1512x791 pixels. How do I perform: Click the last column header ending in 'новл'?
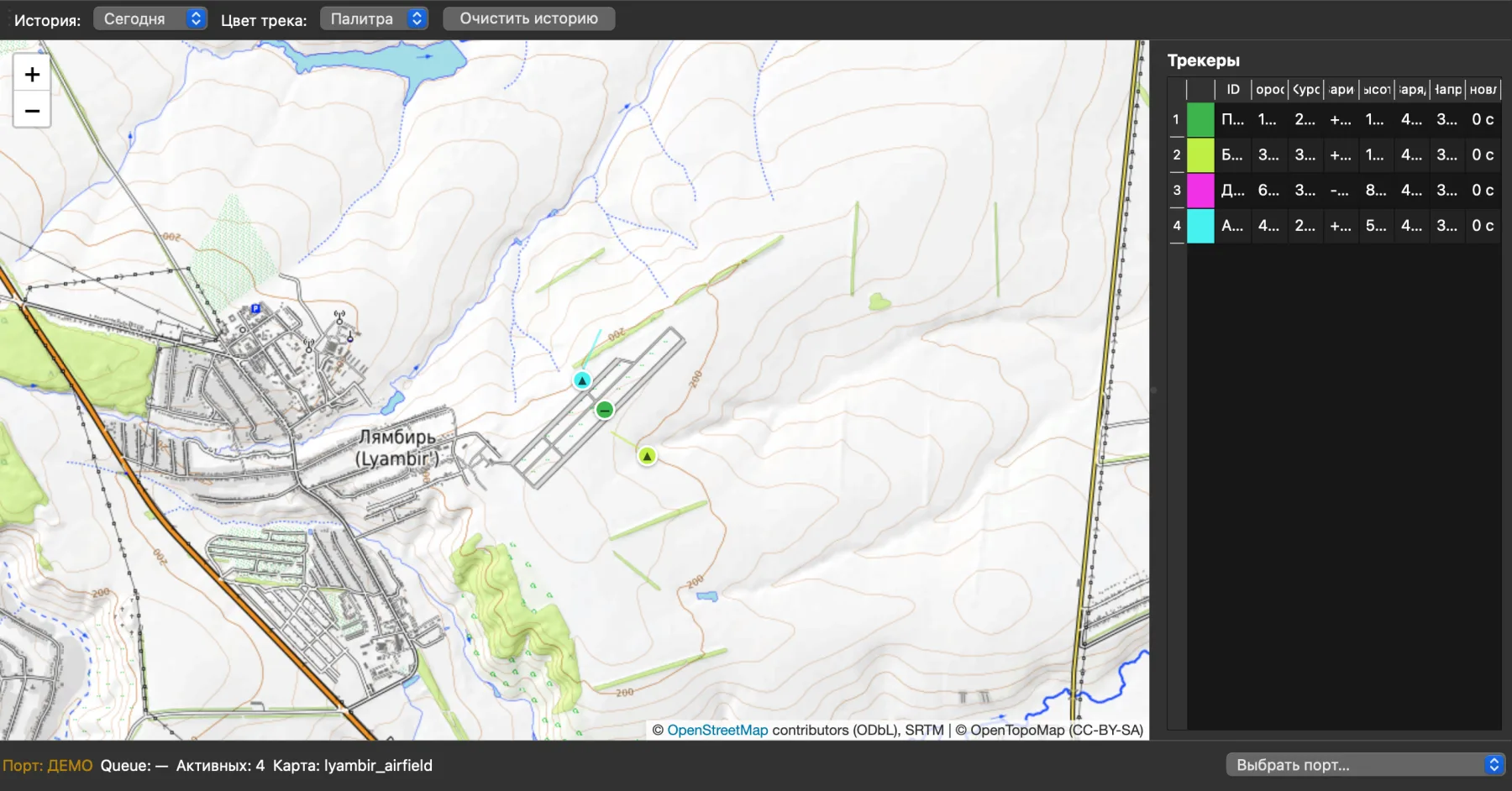(1483, 89)
